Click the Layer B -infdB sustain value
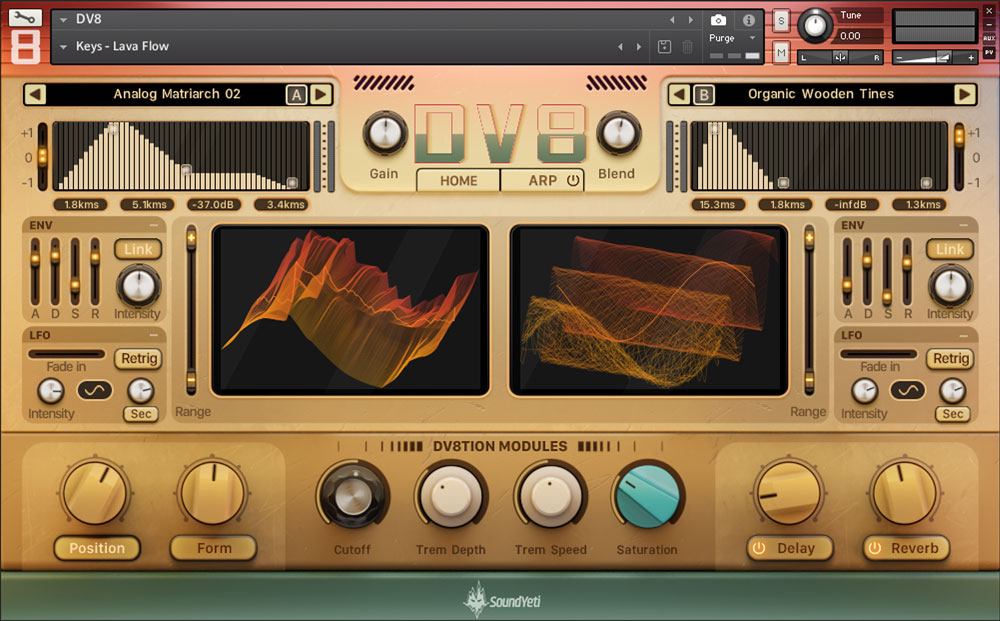The width and height of the screenshot is (1000, 621). click(852, 205)
